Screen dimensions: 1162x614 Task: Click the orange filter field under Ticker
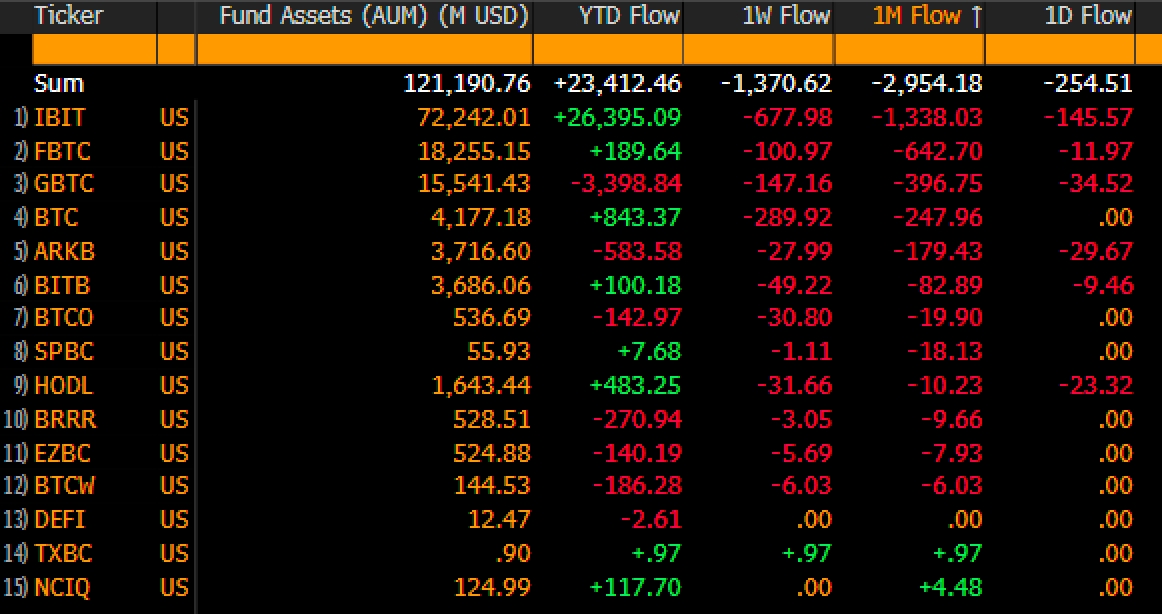point(94,49)
